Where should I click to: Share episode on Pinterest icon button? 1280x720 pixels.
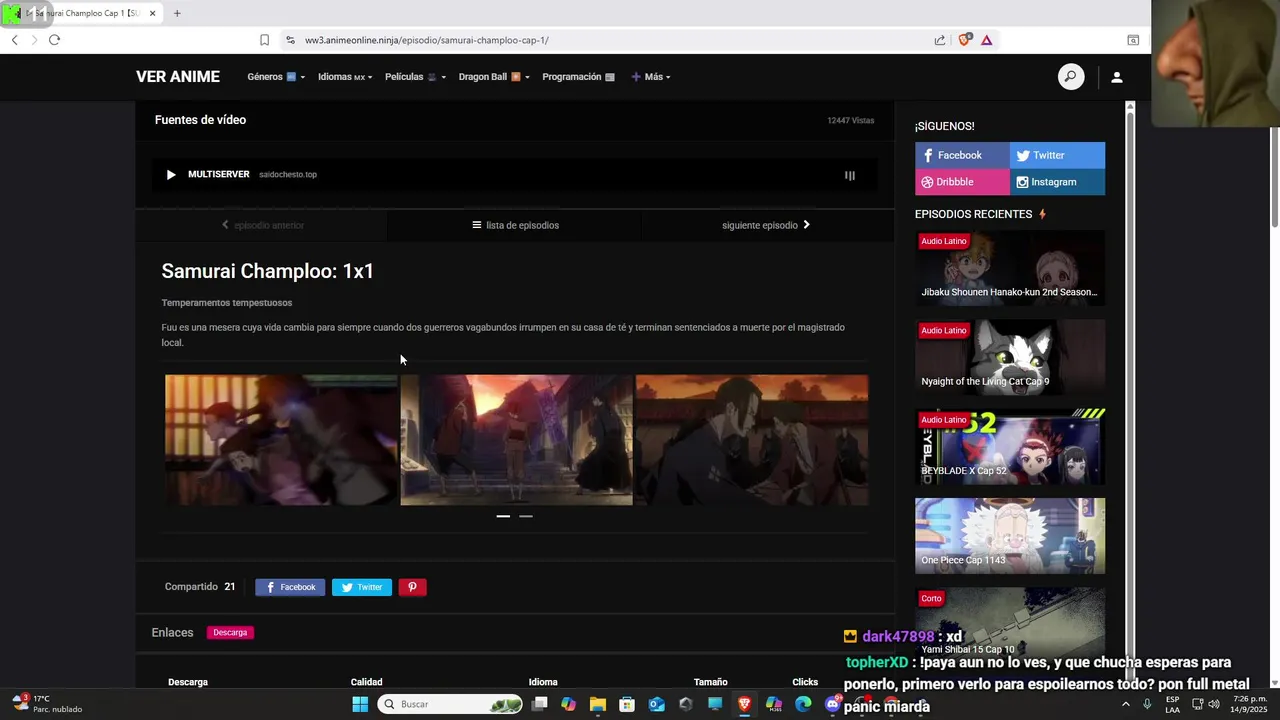click(412, 587)
